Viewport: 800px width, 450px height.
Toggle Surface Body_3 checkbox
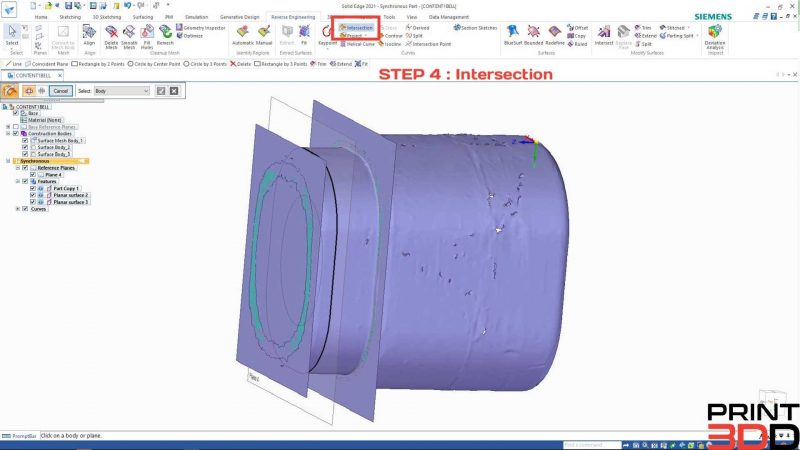click(x=25, y=154)
